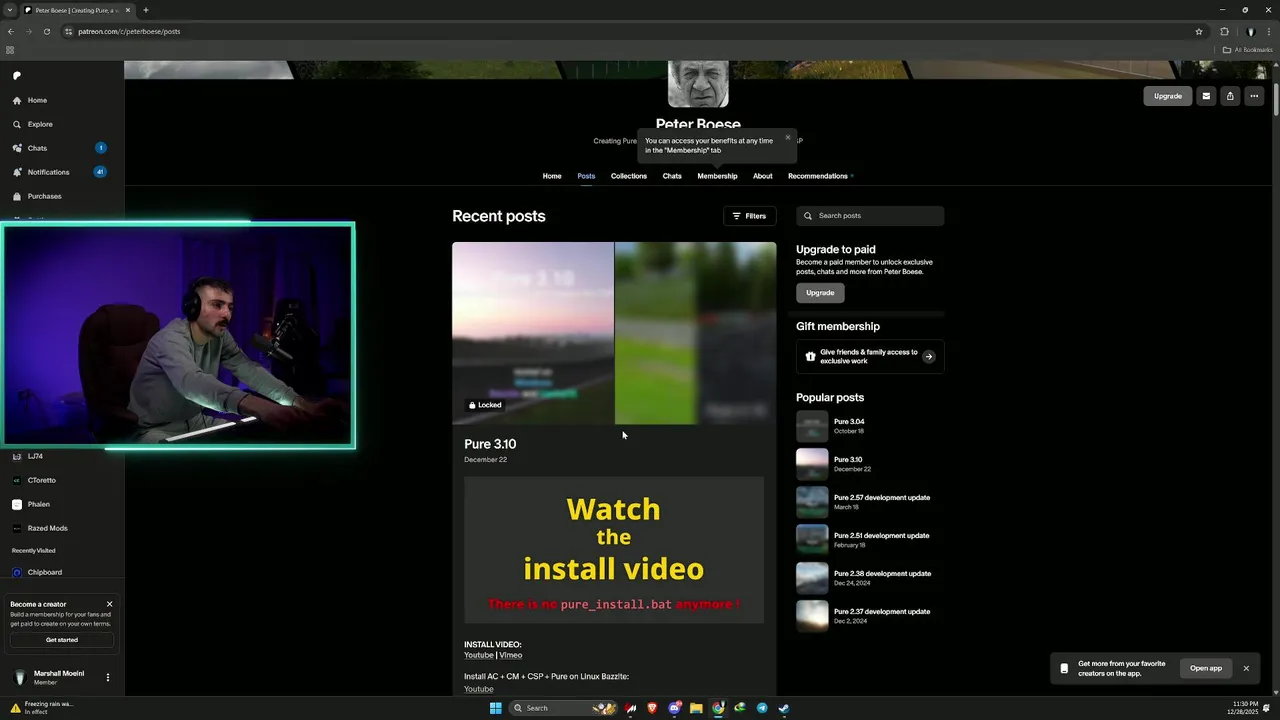Open the Recommendations tab
This screenshot has width=1280, height=720.
(x=818, y=176)
